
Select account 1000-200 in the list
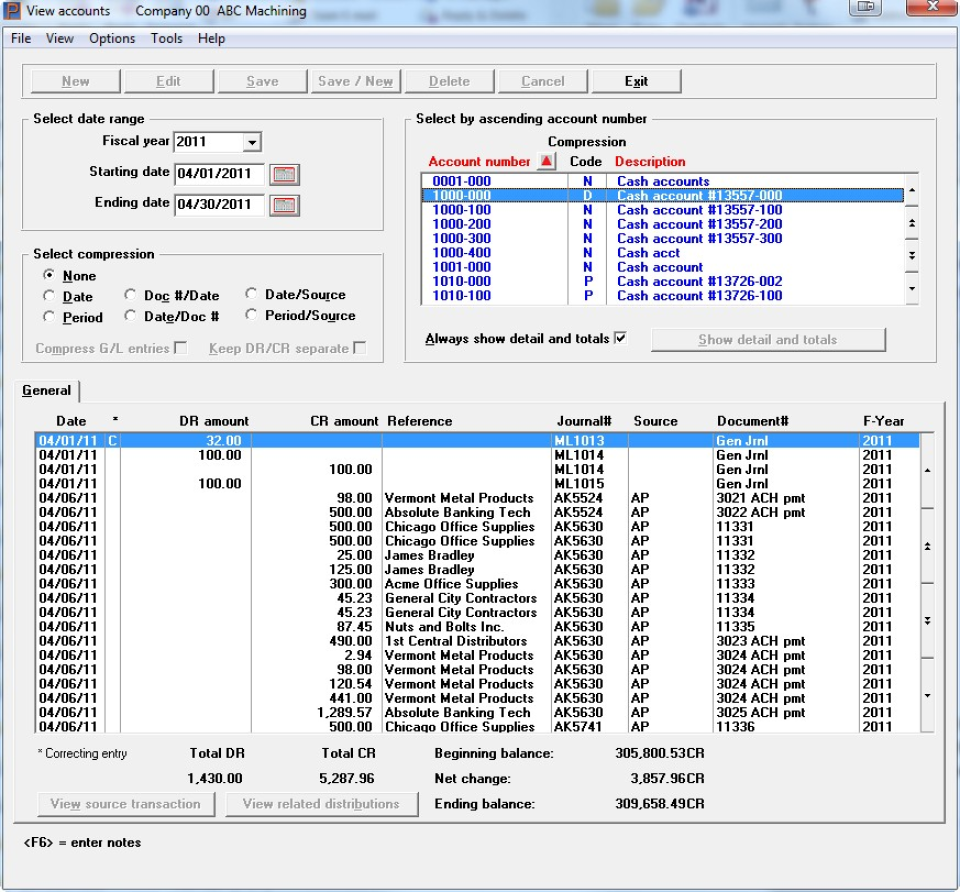460,225
